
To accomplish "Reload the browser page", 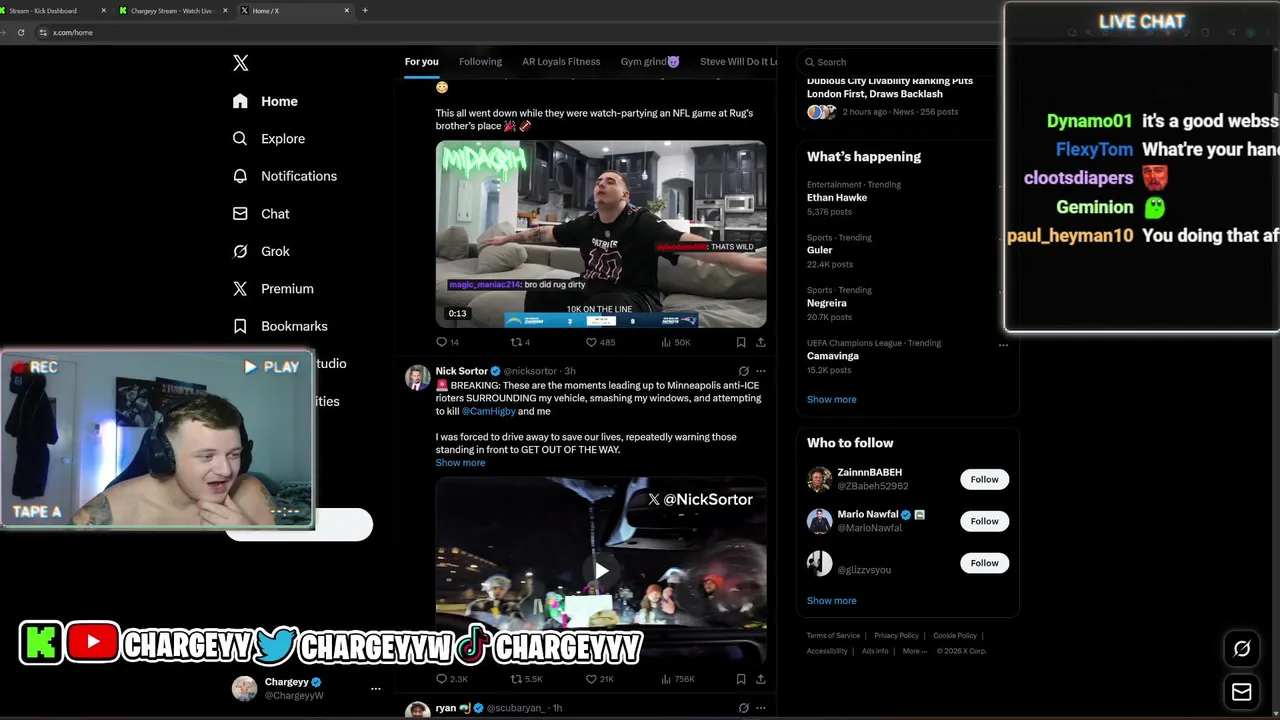I will [21, 32].
